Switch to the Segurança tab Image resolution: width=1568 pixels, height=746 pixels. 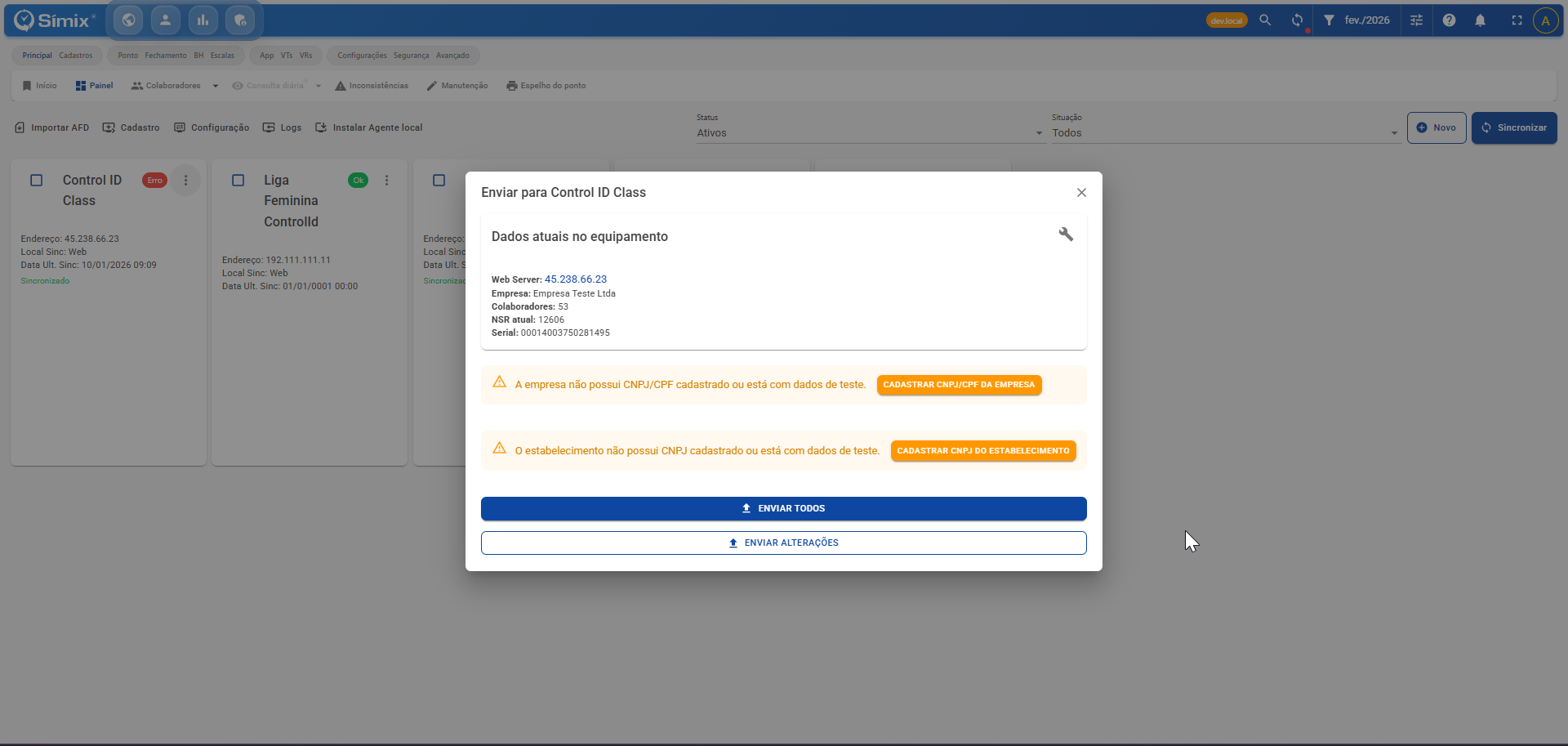pos(411,56)
